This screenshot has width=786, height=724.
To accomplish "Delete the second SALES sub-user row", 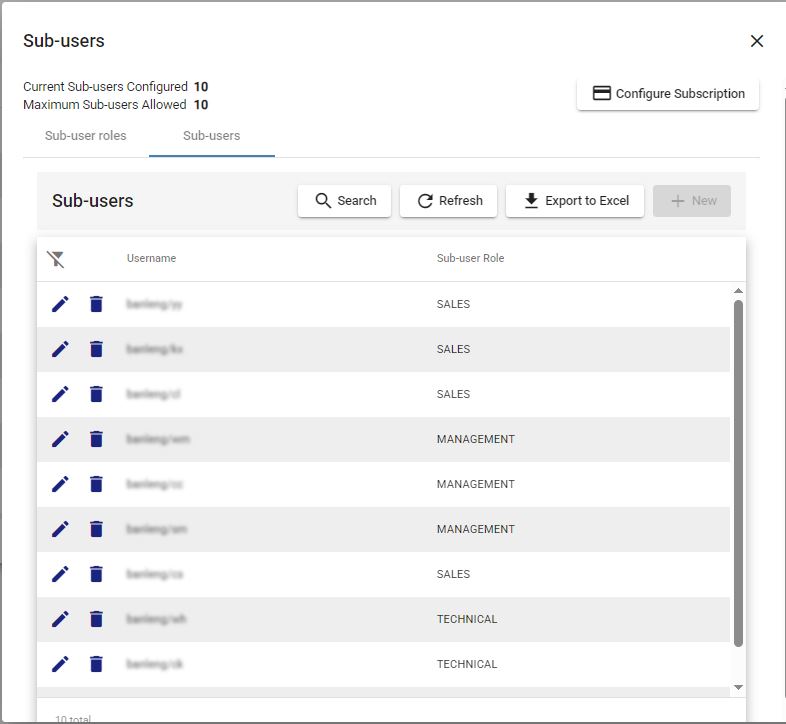I will pos(96,349).
